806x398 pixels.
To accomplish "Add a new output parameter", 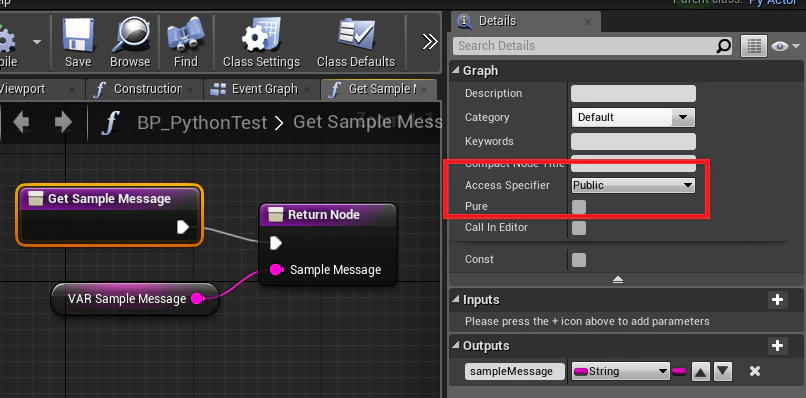I will click(777, 346).
